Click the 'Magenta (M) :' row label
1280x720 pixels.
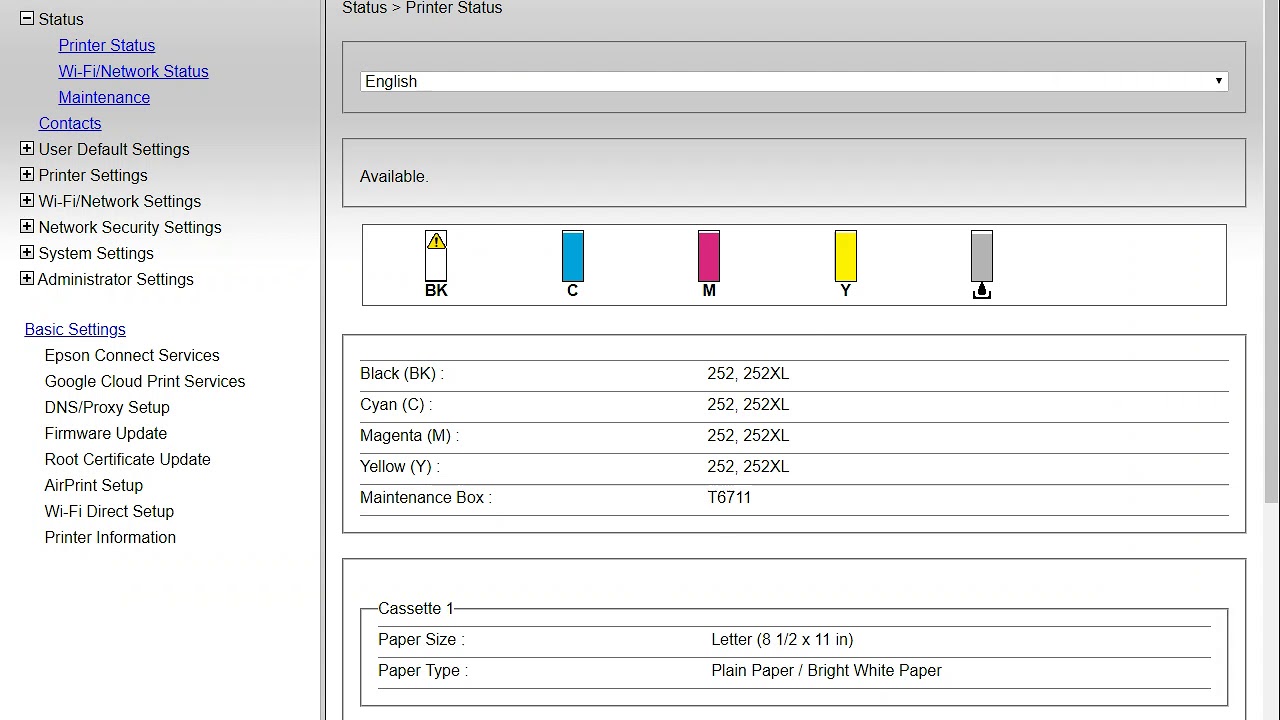tap(409, 435)
